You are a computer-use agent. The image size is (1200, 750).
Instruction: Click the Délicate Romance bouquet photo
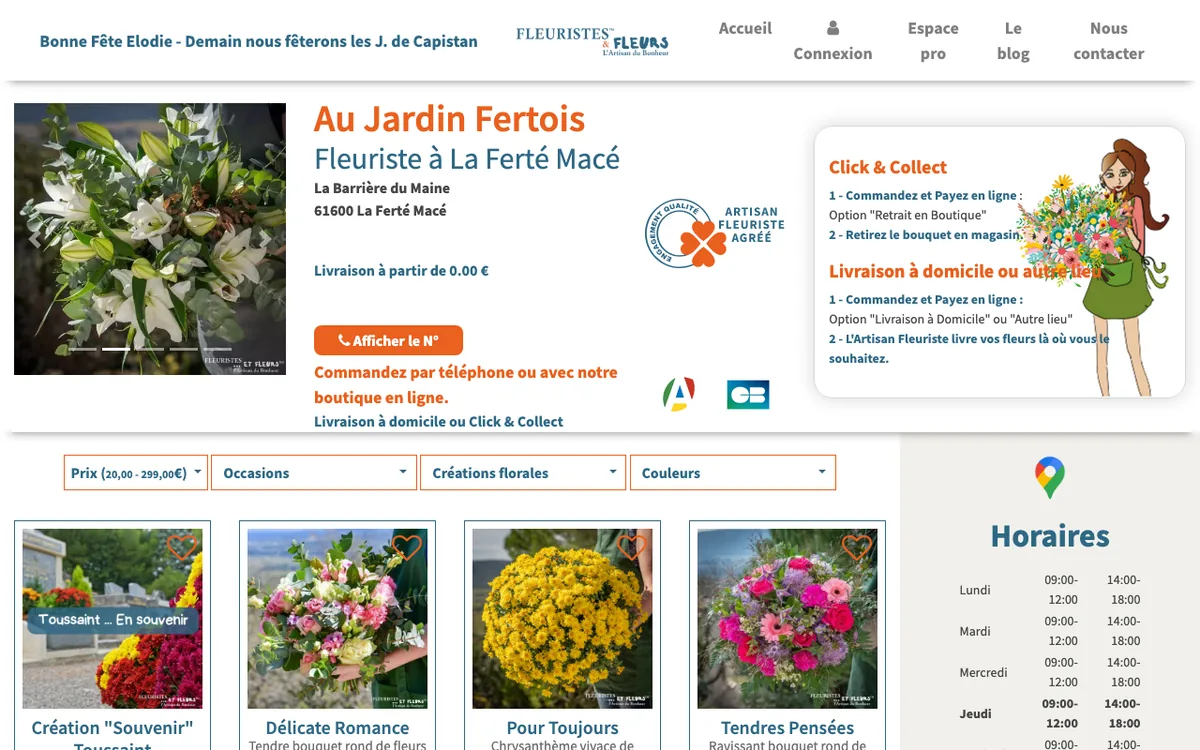coord(337,619)
